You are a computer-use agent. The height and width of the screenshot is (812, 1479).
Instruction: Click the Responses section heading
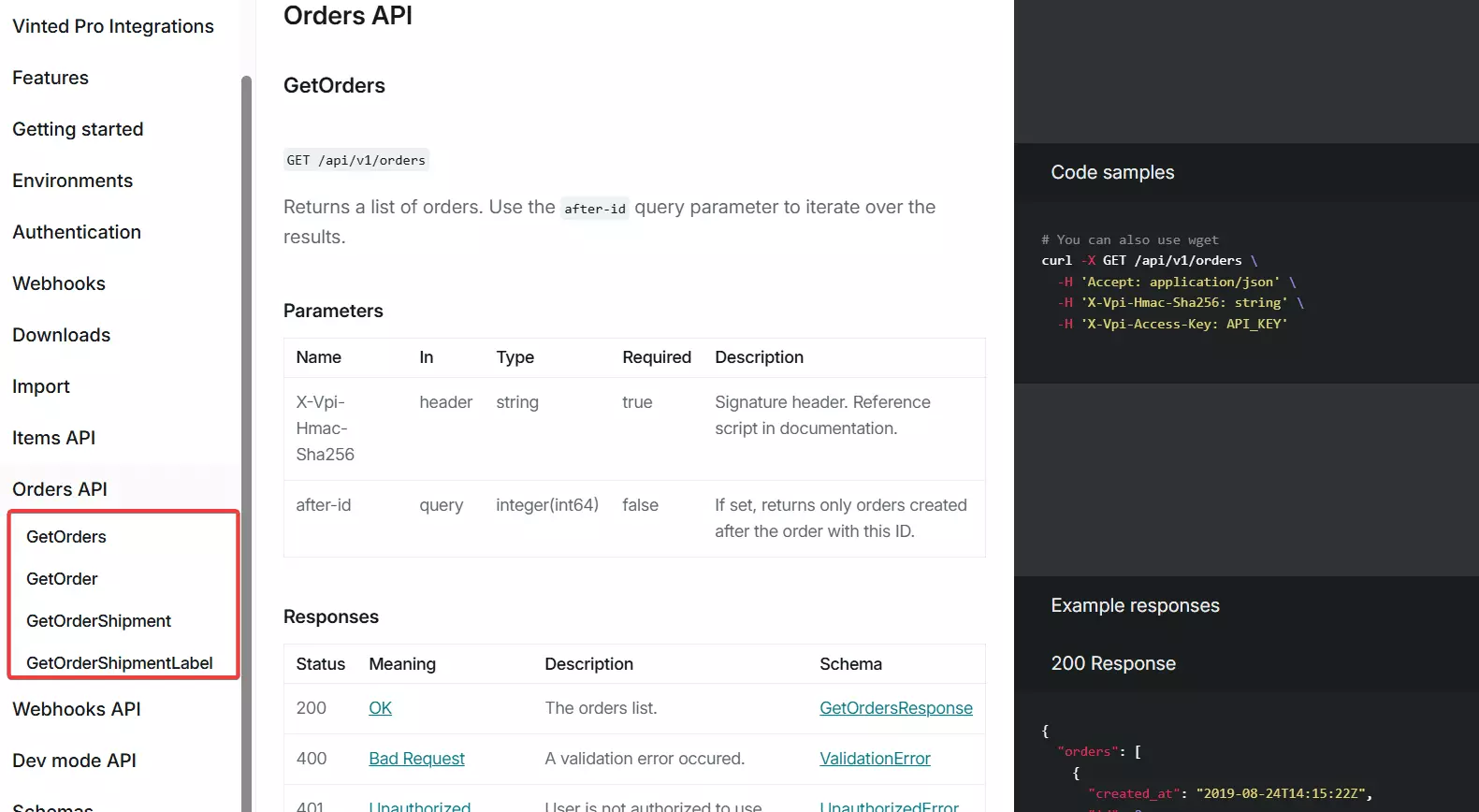coord(331,616)
